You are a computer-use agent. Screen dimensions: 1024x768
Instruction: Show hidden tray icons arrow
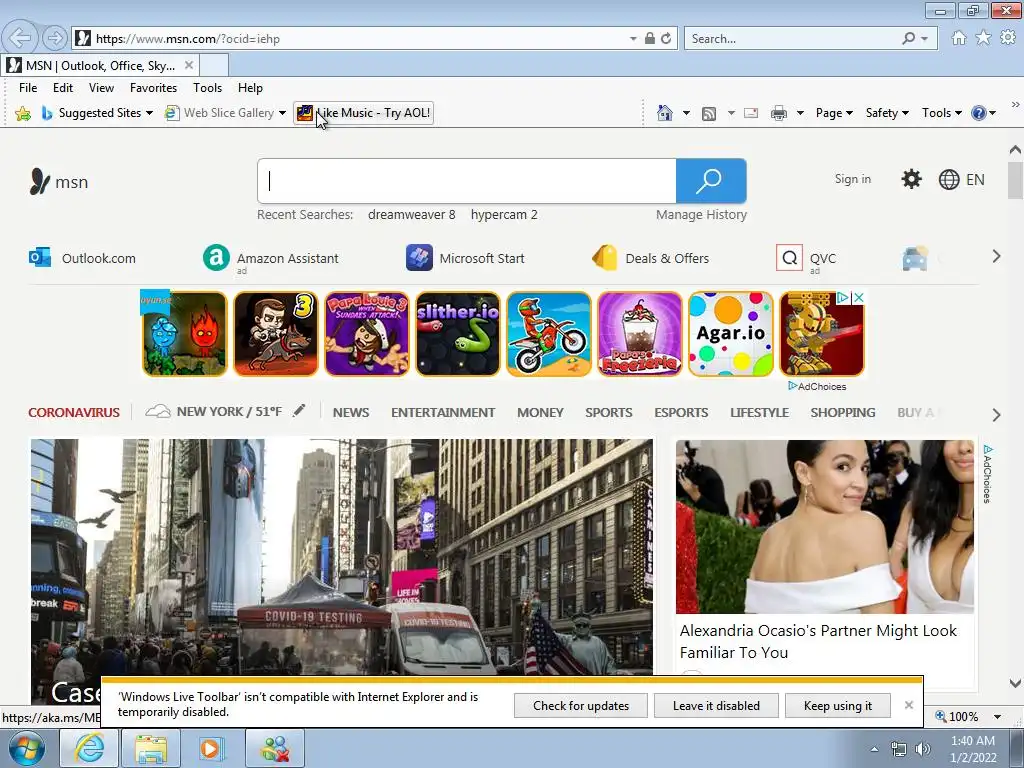point(874,749)
